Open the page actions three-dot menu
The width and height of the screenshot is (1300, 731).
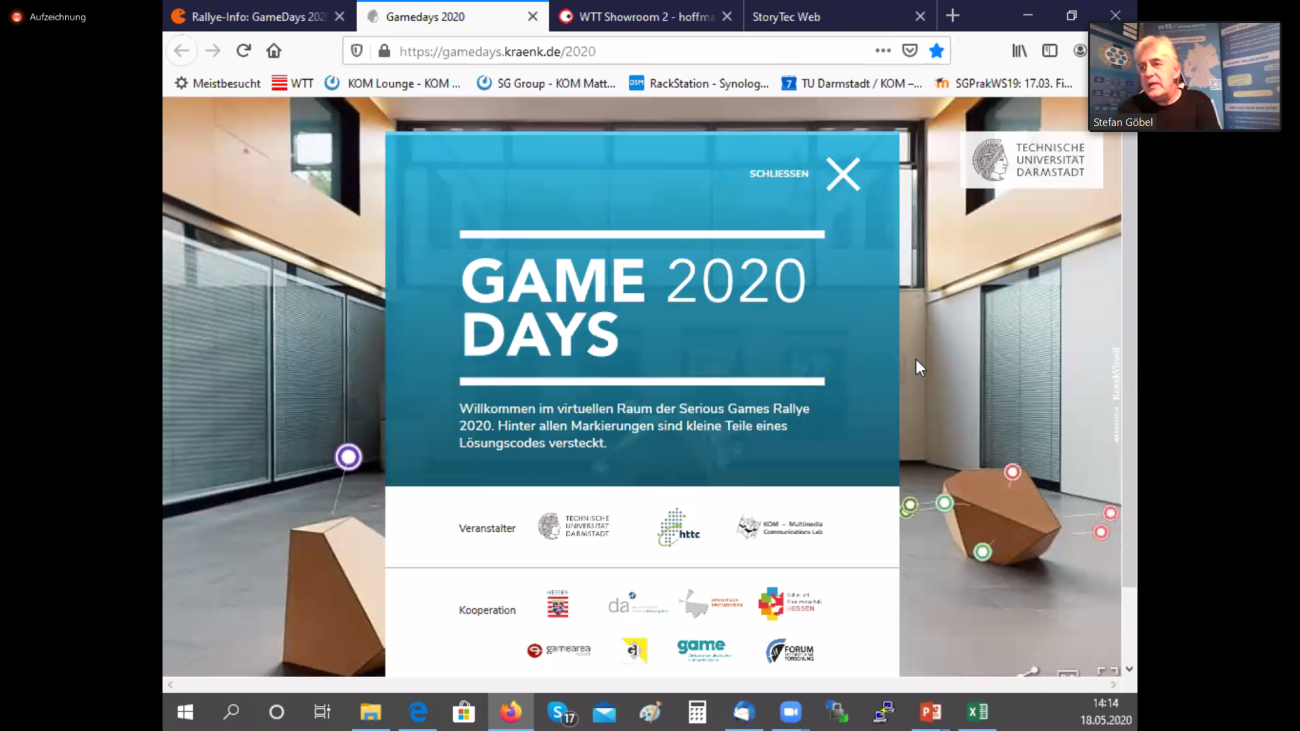(882, 51)
